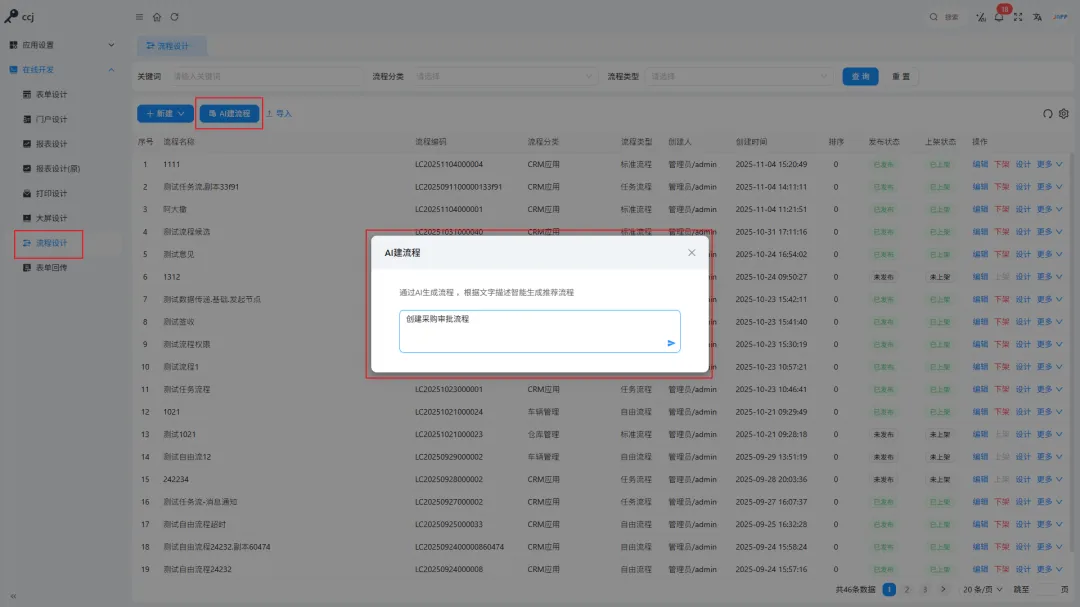This screenshot has height=607, width=1080.
Task: Click the page reload icon next to the home icon
Action: pyautogui.click(x=175, y=17)
